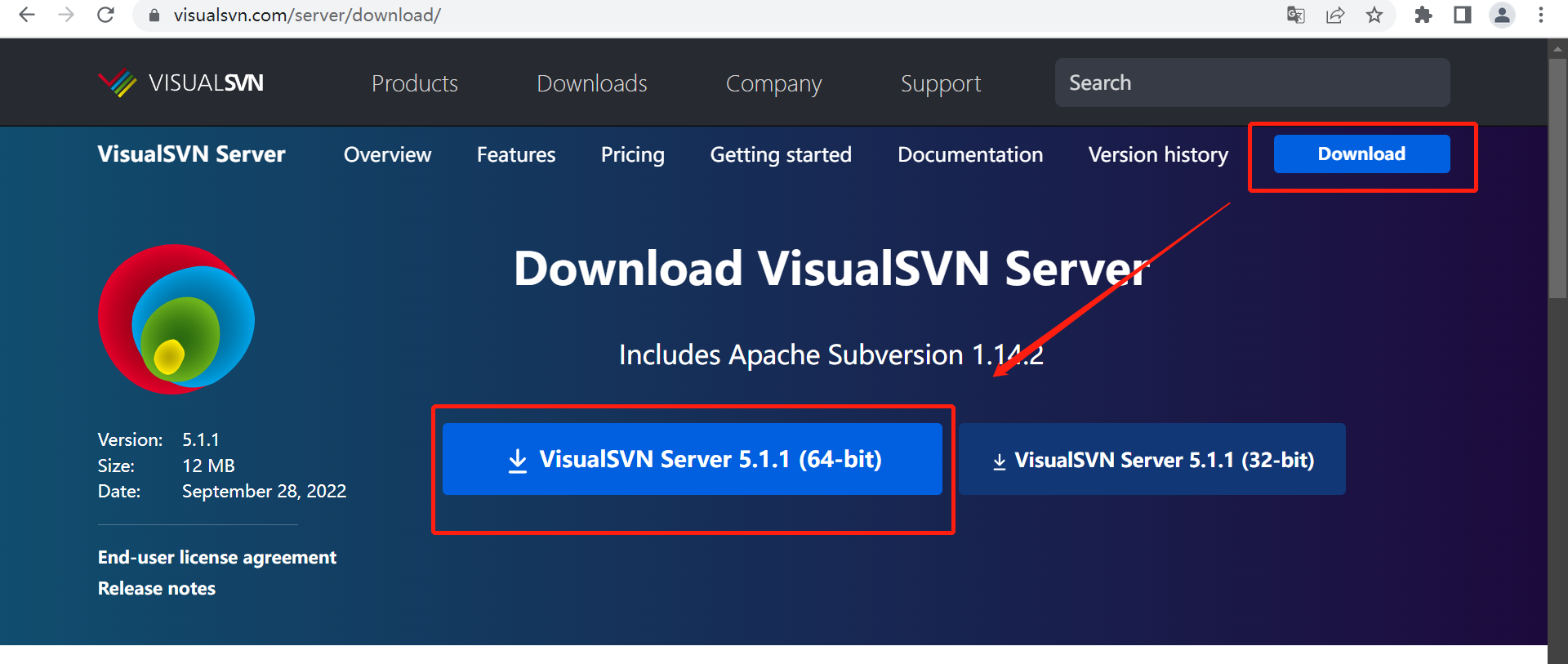Click the share page icon
Viewport: 1568px width, 664px height.
[1335, 15]
